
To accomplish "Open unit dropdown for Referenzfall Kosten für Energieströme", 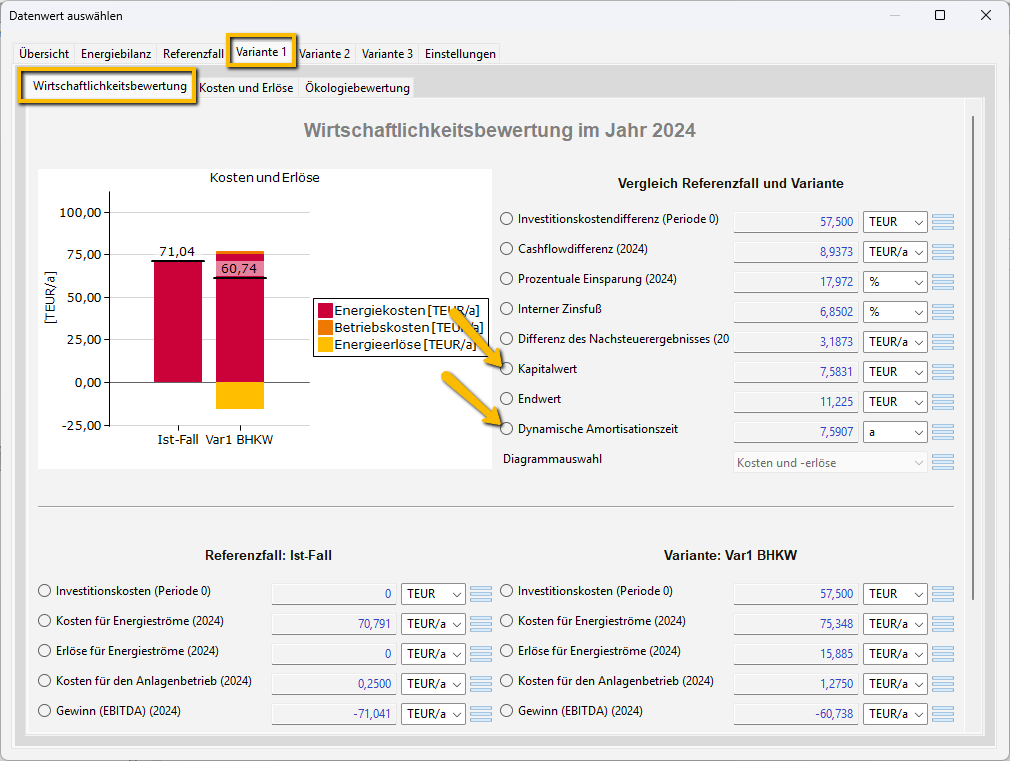I will [433, 624].
